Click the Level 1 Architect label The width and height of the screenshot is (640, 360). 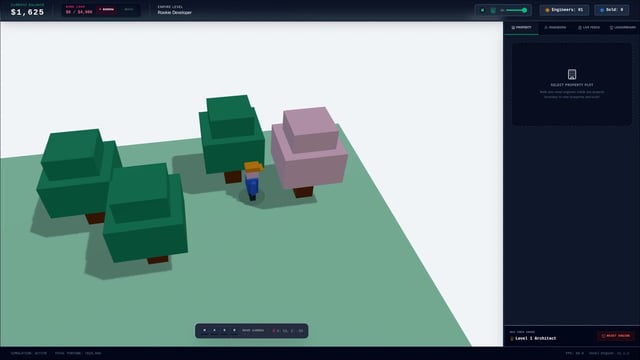[536, 338]
